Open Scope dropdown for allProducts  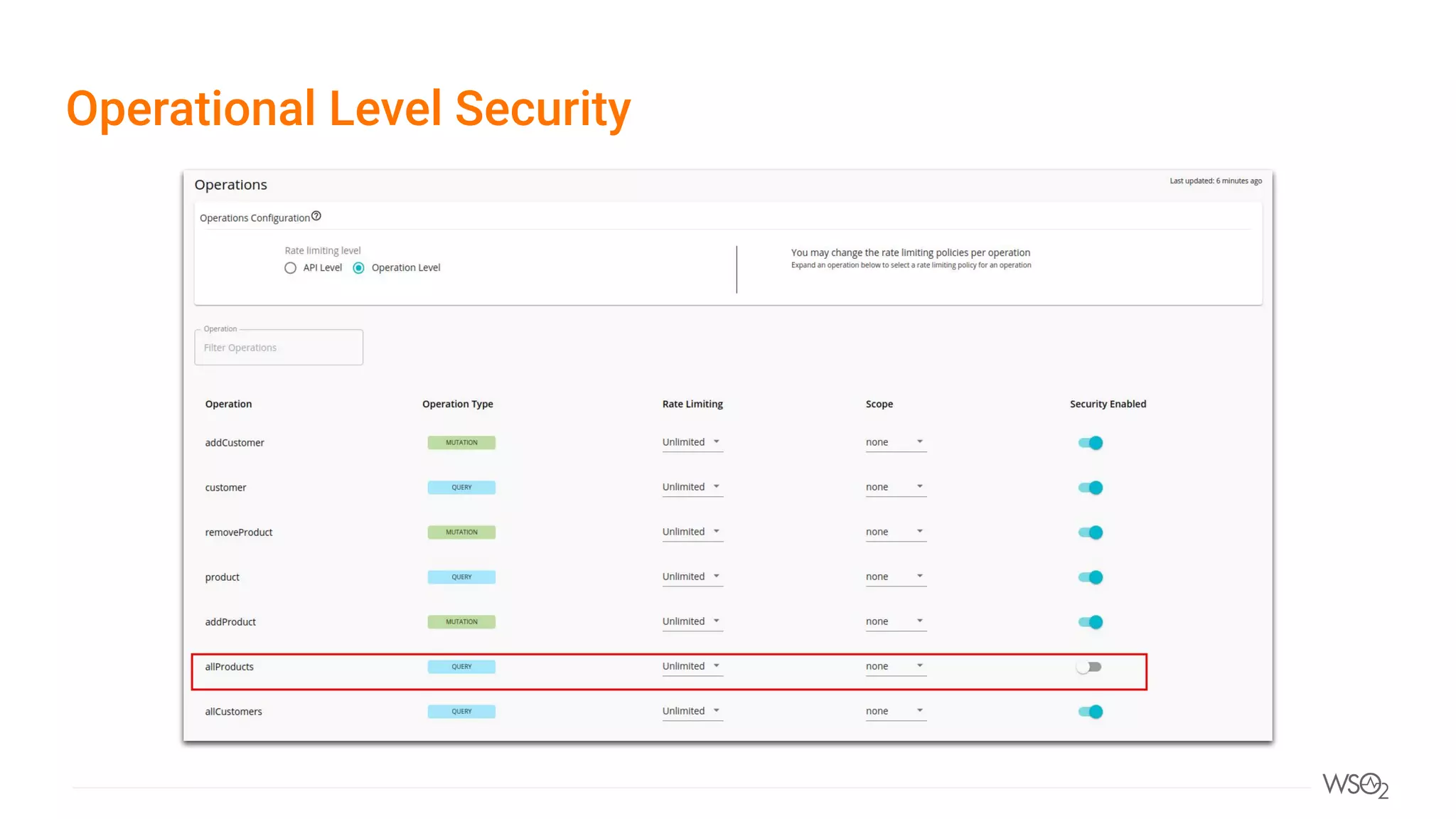[896, 666]
